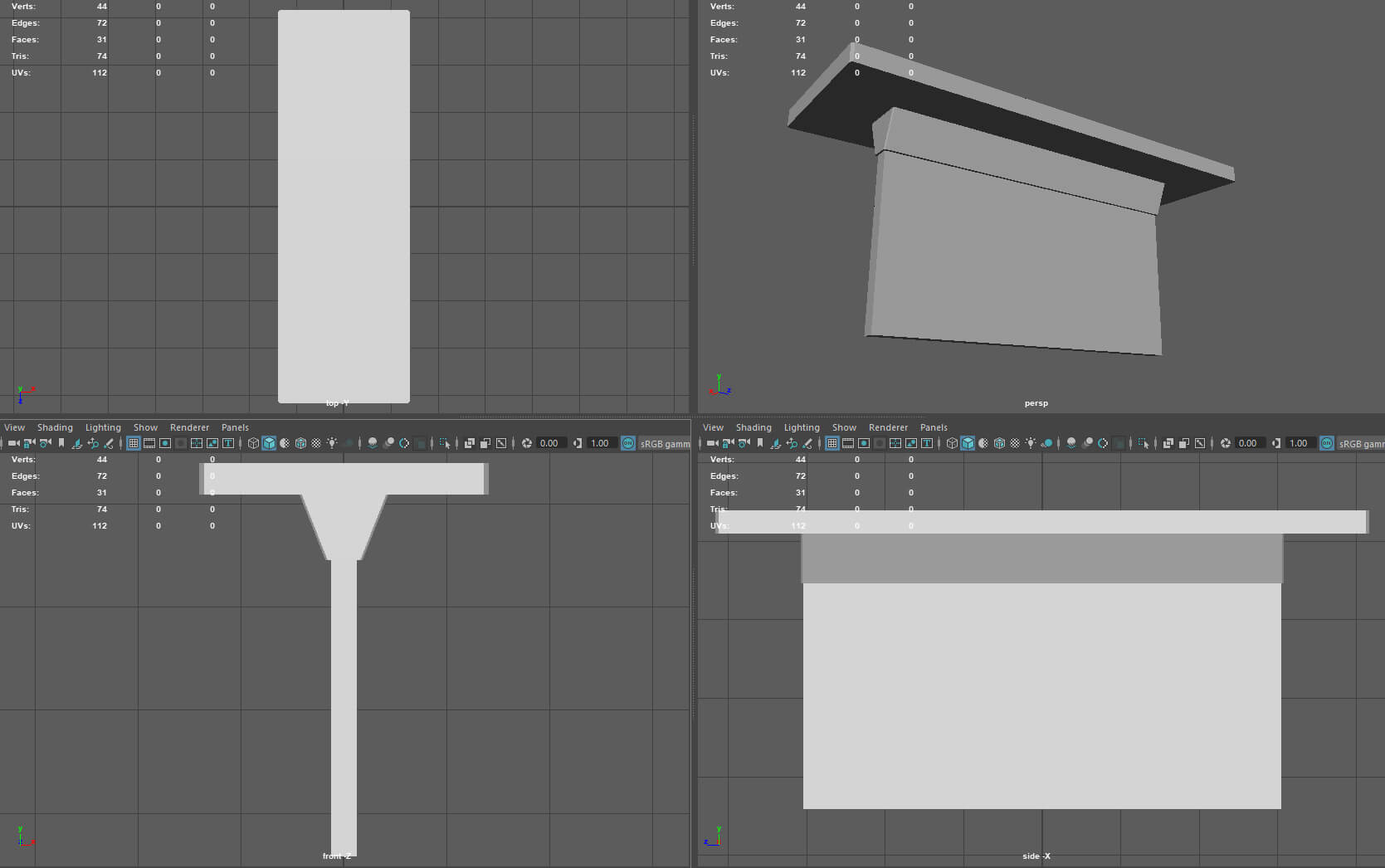Click Use All Lights bulb in side panel
1385x868 pixels.
tap(1031, 443)
